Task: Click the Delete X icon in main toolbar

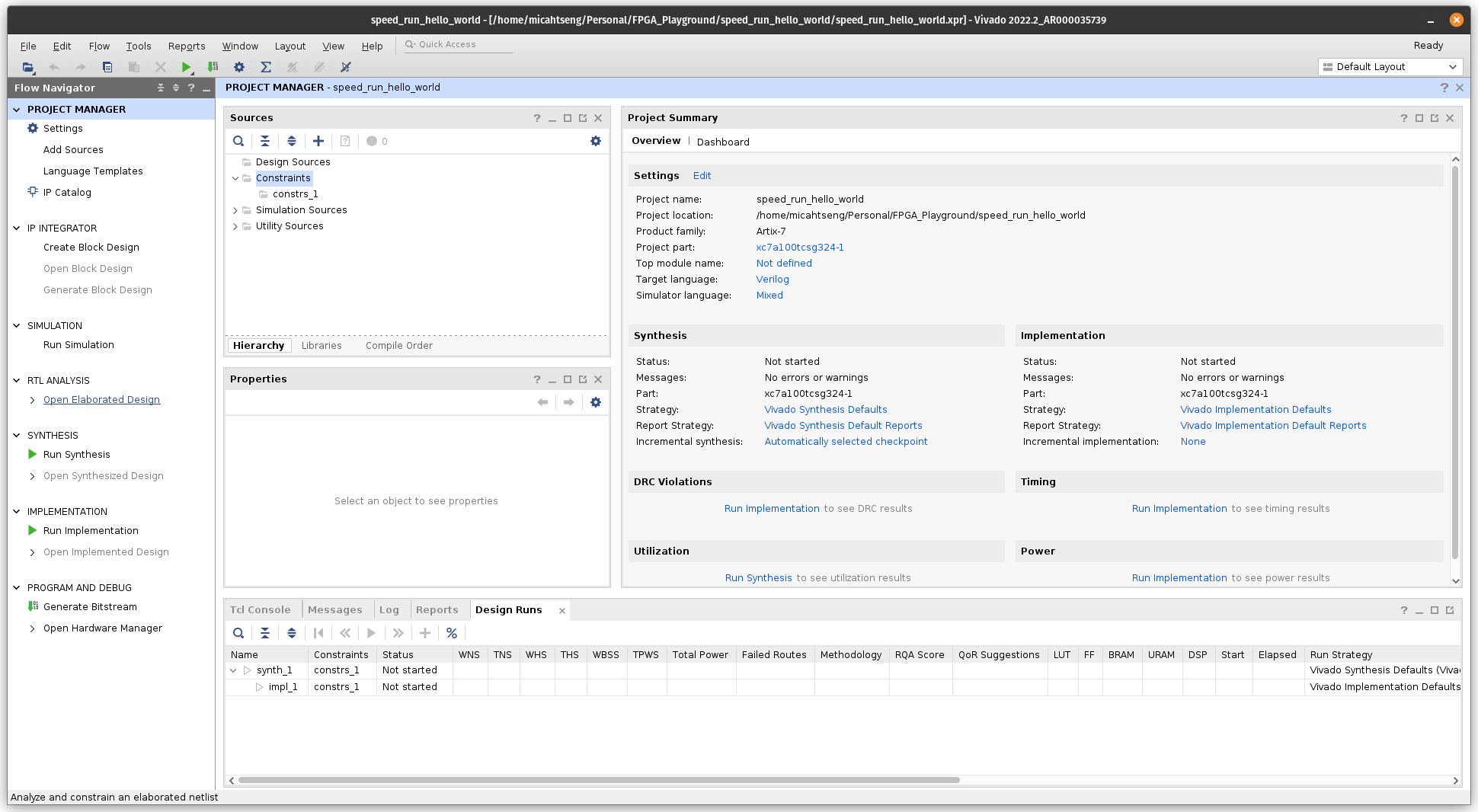Action: tap(160, 67)
